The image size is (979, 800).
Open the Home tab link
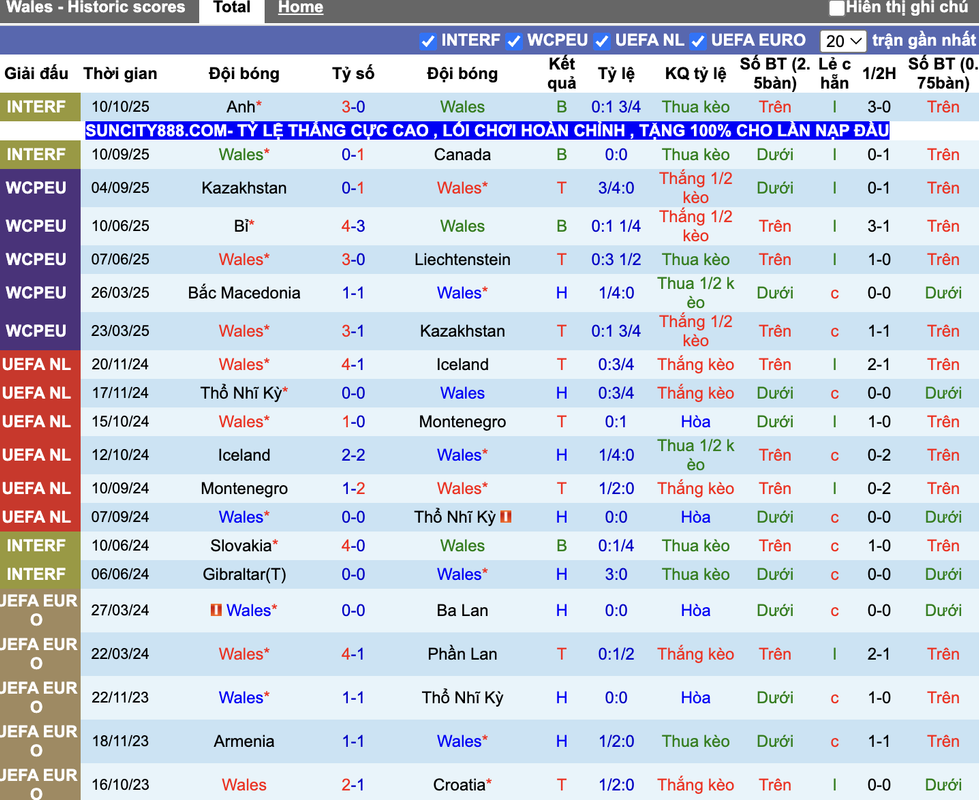point(300,8)
